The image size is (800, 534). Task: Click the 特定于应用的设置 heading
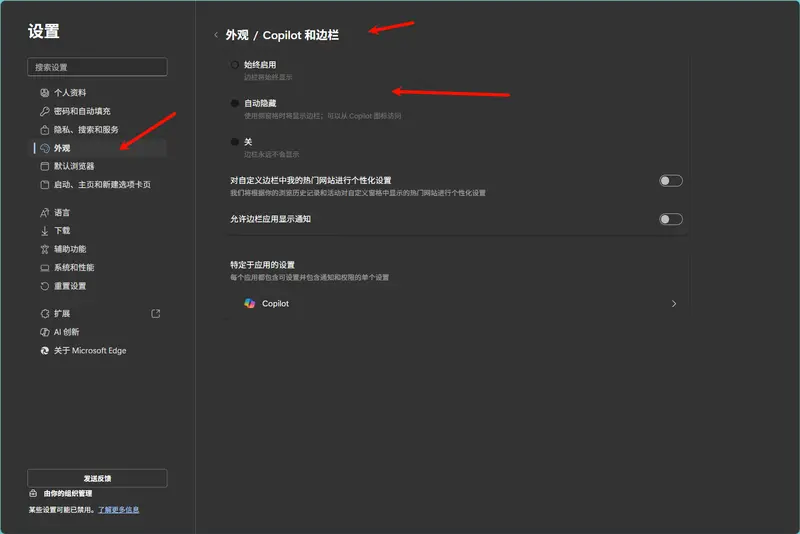(x=262, y=265)
